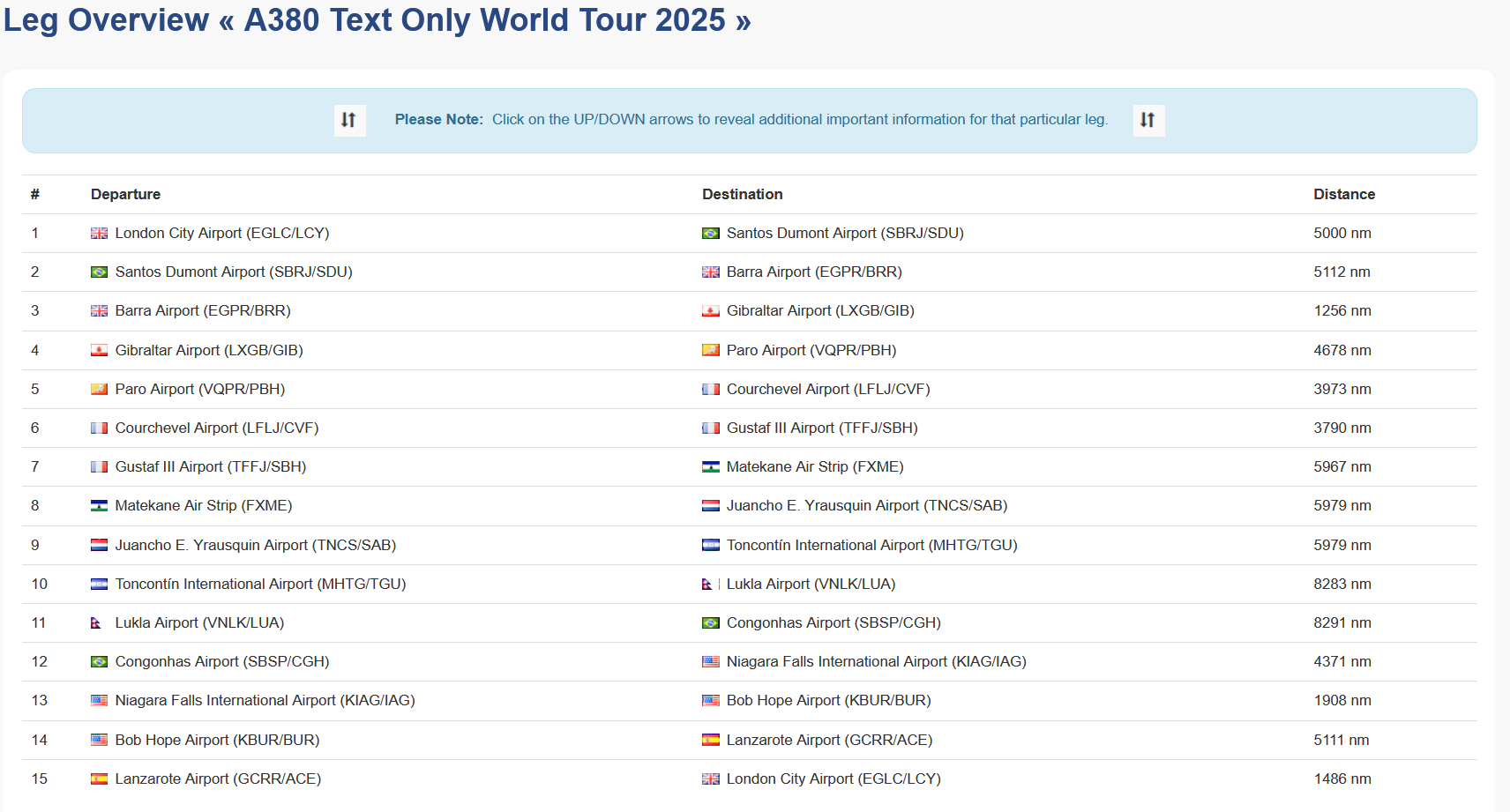Click the '8283 nm' distance value
The image size is (1510, 812).
[1342, 585]
